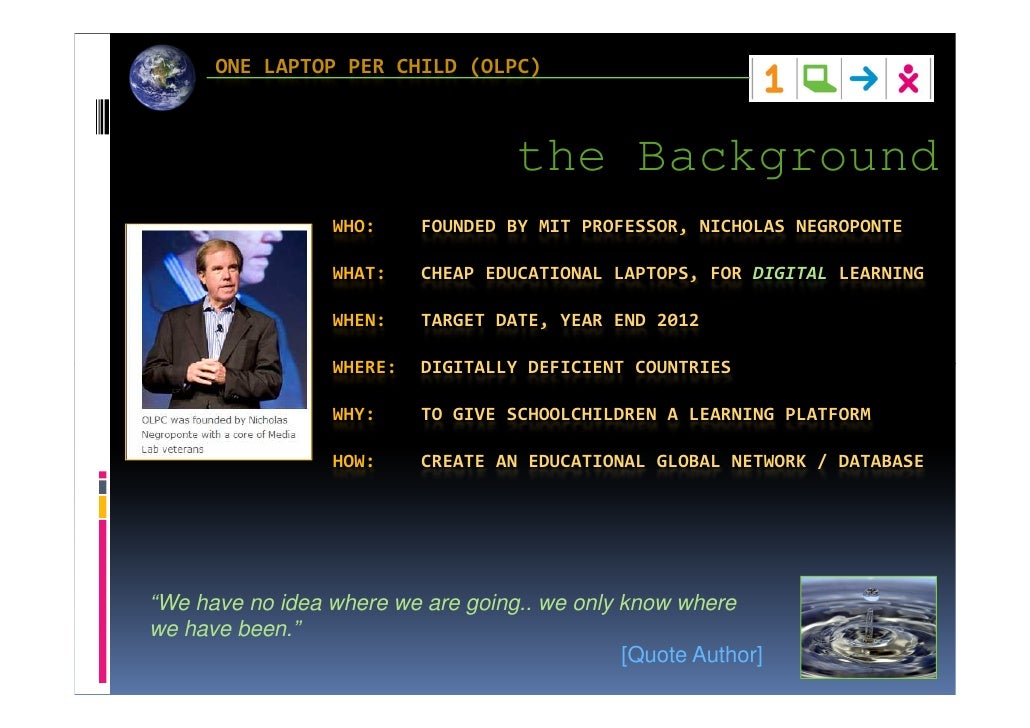Viewport: 1030px width, 728px height.
Task: Click the 'WHO:' label
Action: tap(353, 227)
